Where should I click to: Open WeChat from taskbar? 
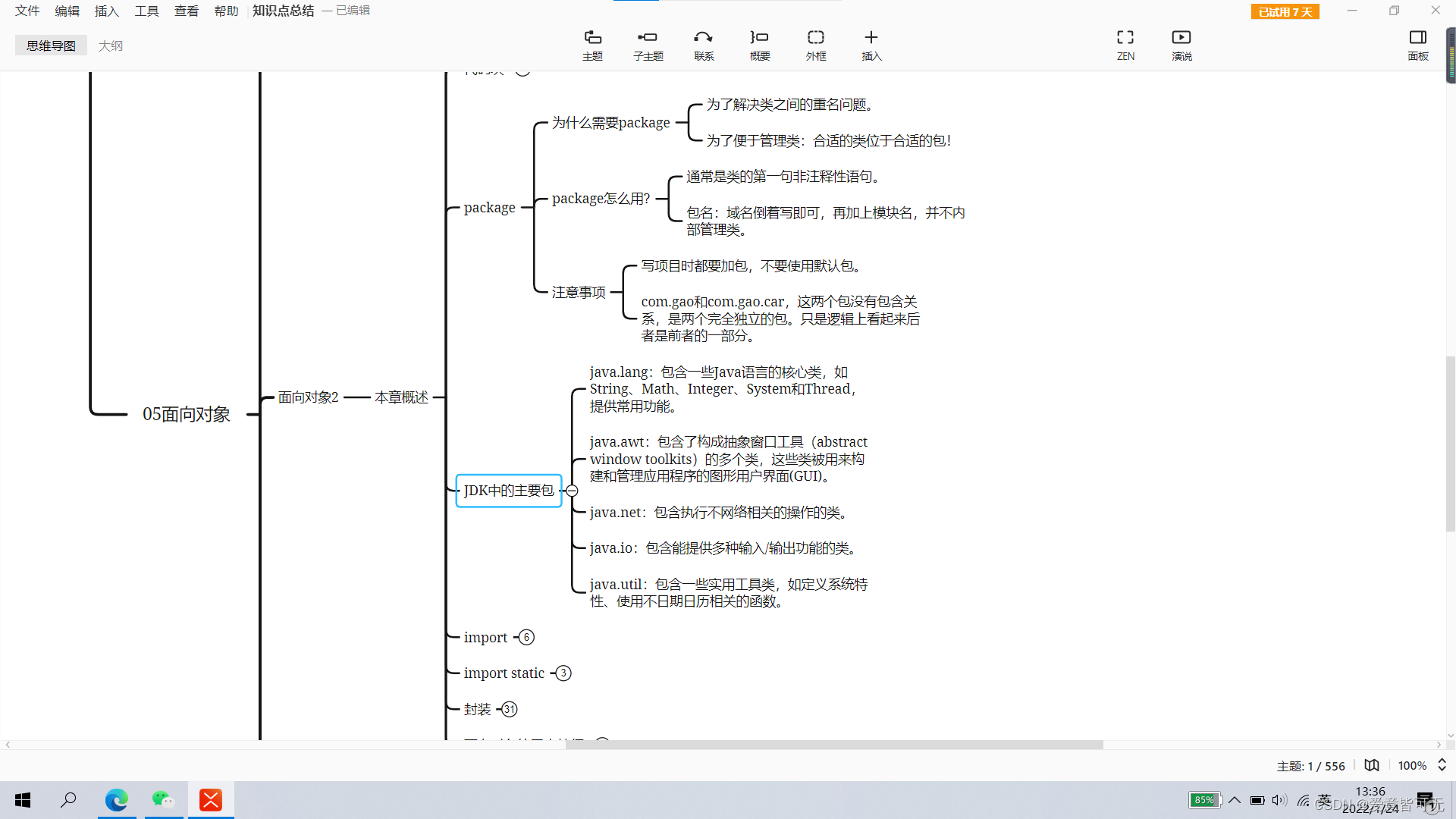(x=164, y=800)
